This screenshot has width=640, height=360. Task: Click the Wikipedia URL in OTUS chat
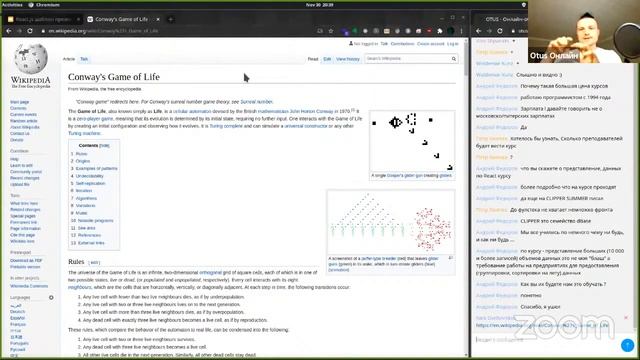pos(542,325)
